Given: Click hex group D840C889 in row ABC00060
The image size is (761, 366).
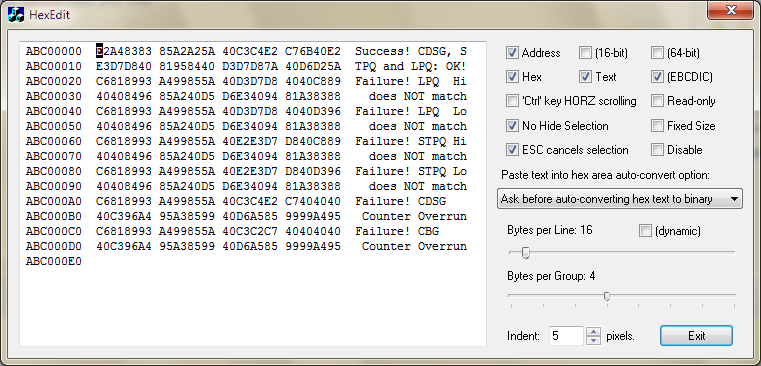Looking at the screenshot, I should coord(313,141).
